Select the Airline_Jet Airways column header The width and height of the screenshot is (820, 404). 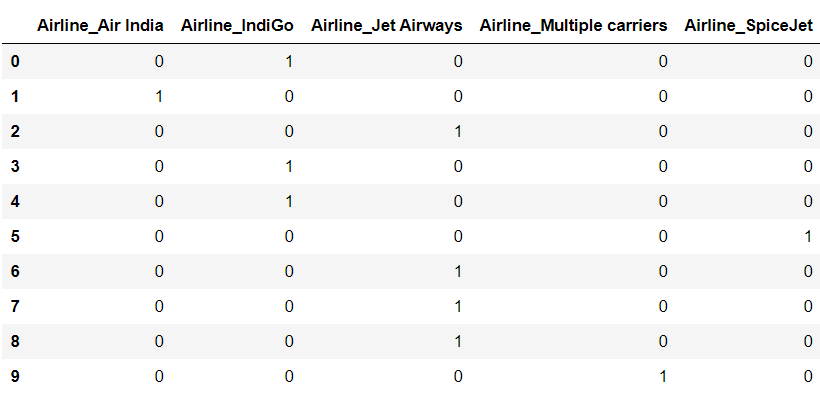386,26
